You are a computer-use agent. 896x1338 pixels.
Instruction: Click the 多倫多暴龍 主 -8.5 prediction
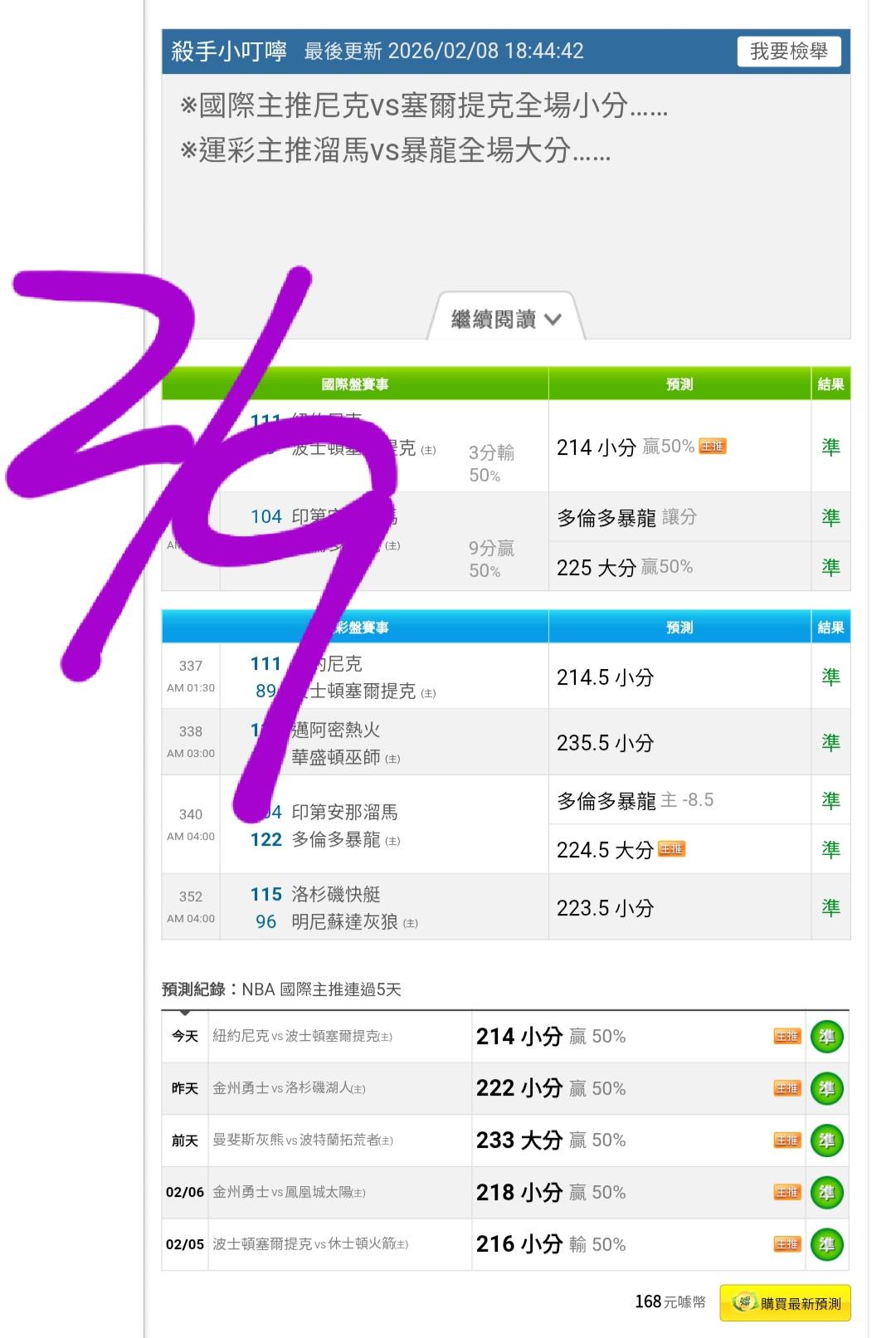[635, 800]
